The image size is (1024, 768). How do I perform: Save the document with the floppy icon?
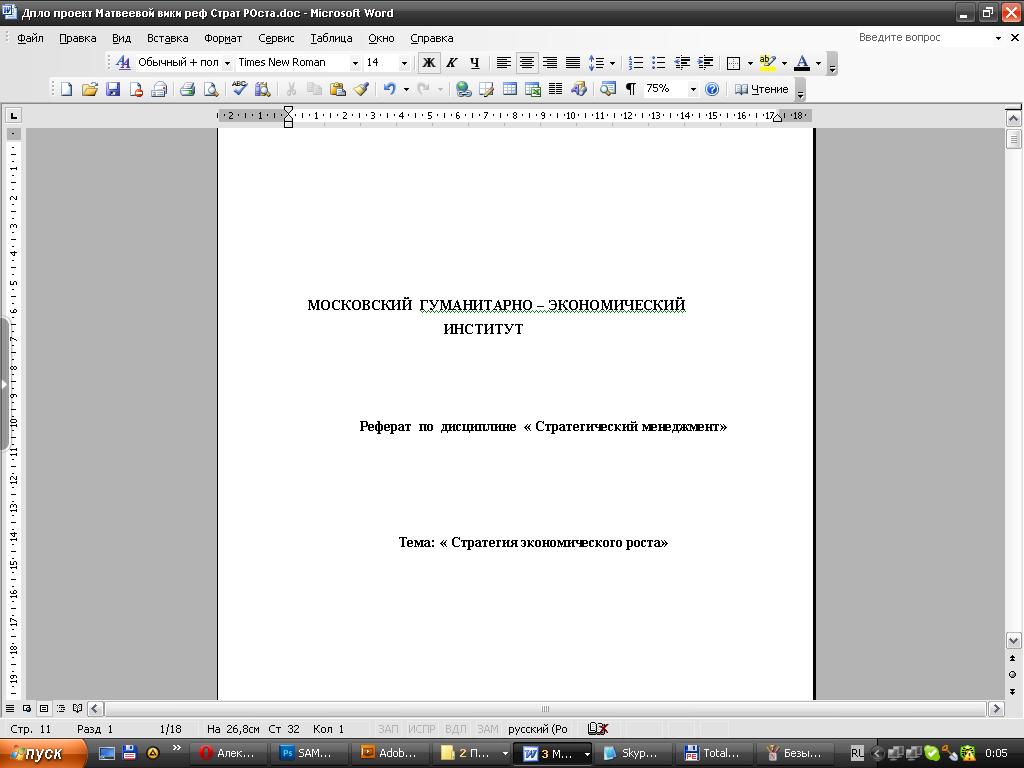pyautogui.click(x=112, y=89)
